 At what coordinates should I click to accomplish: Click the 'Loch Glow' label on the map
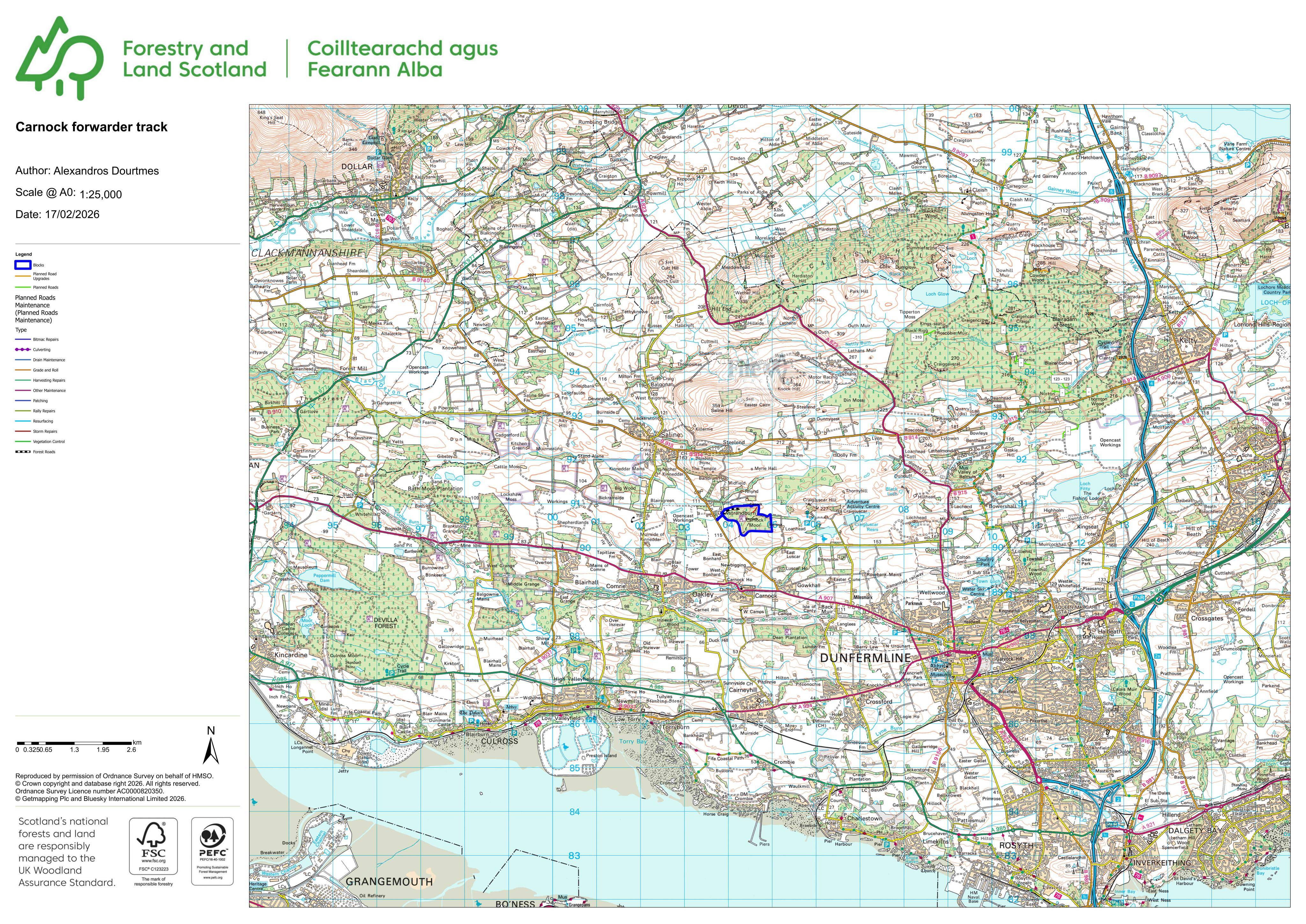pos(937,294)
